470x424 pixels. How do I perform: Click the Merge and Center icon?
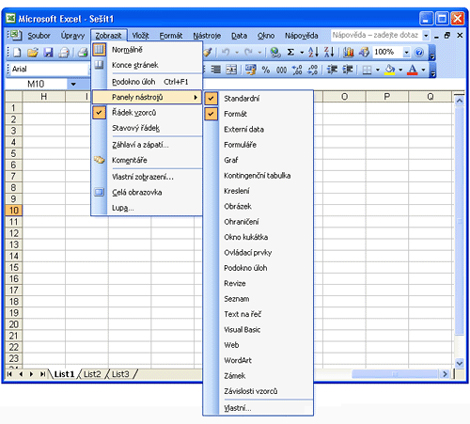[231, 69]
